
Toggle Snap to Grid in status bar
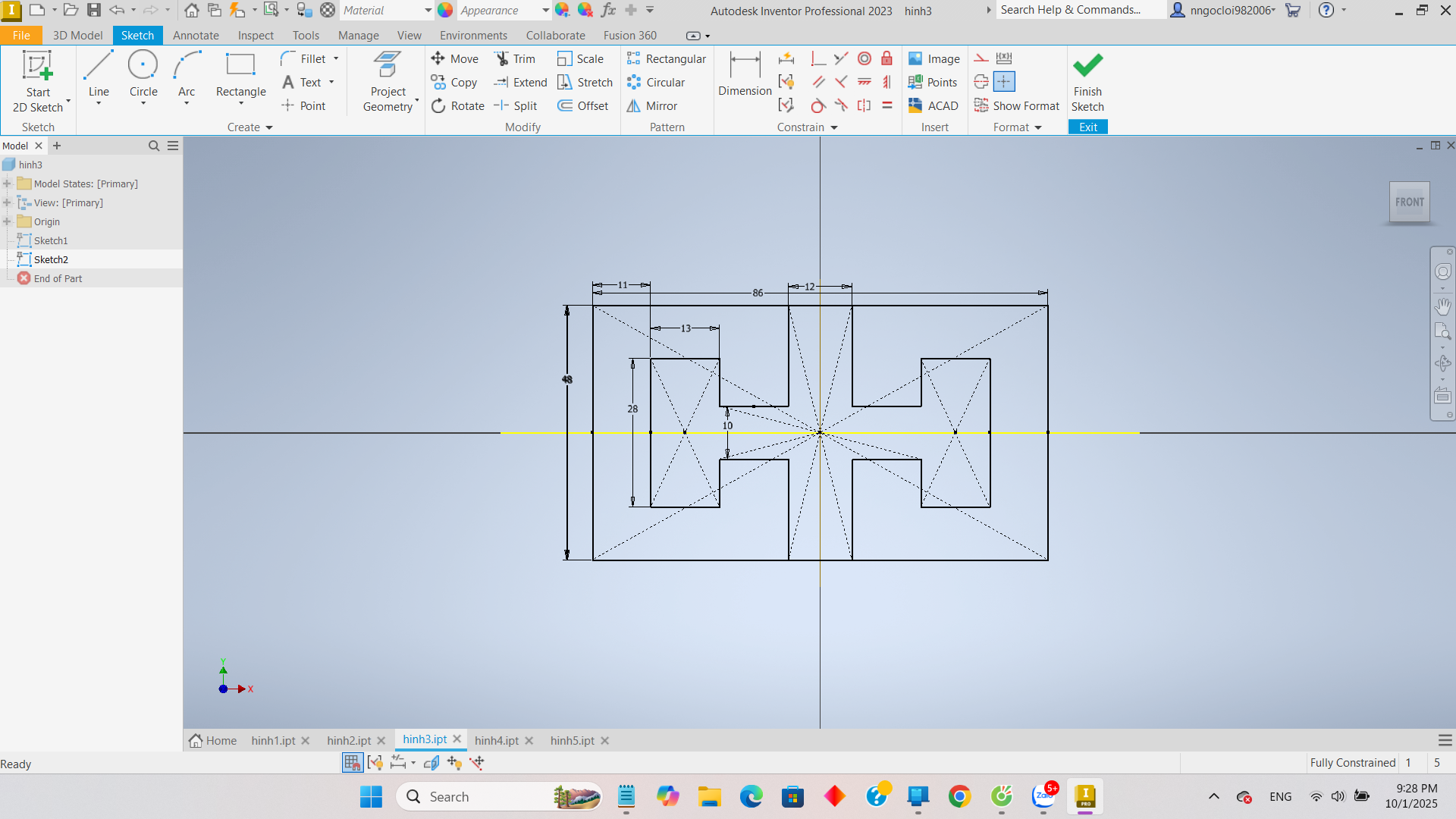point(352,763)
